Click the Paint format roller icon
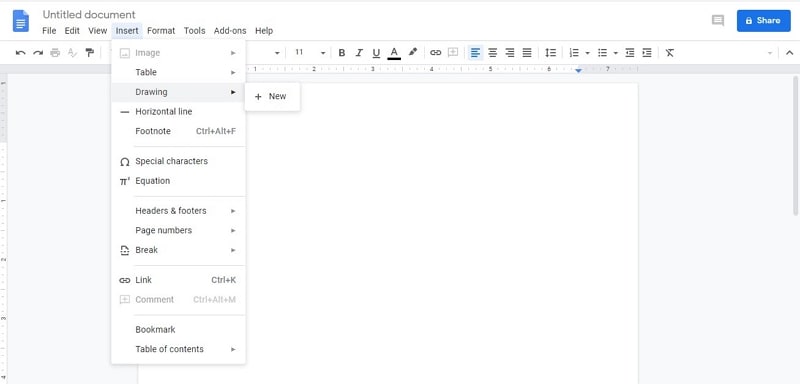Image resolution: width=800 pixels, height=384 pixels. [90, 53]
